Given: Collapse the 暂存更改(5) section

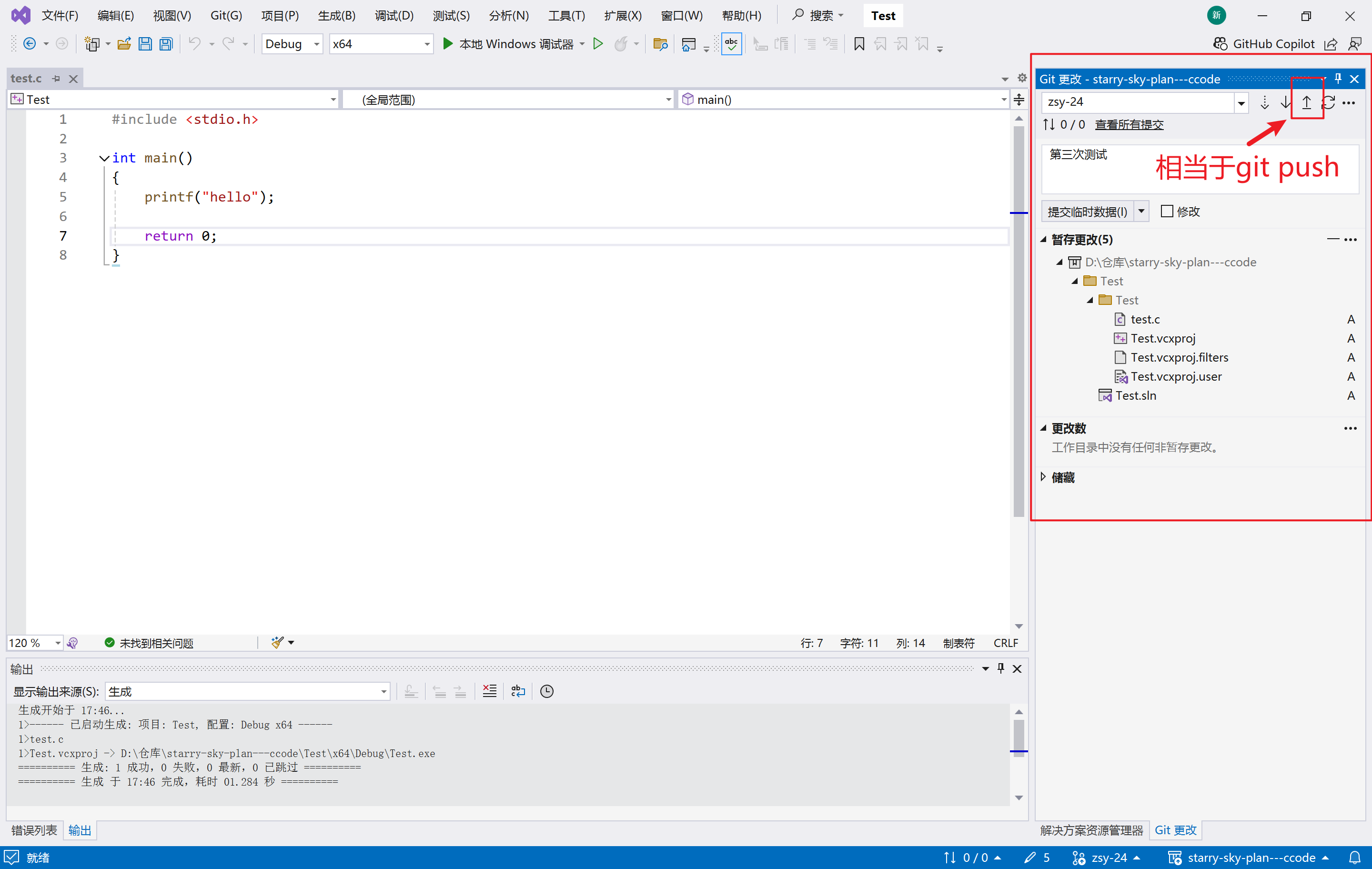Looking at the screenshot, I should point(1044,239).
